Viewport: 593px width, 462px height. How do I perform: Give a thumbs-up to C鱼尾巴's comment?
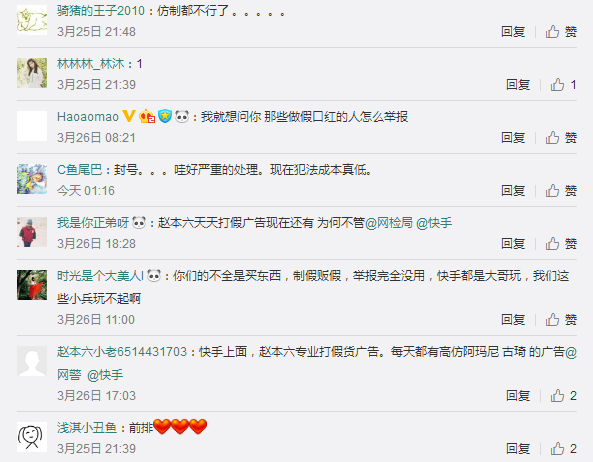[561, 191]
